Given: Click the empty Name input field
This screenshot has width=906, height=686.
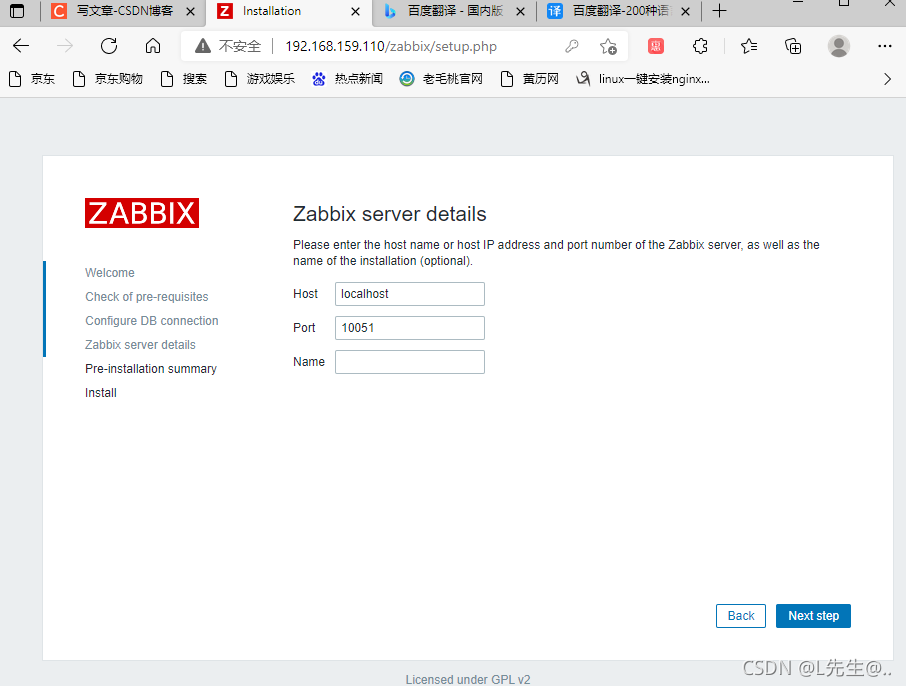Looking at the screenshot, I should click(410, 362).
